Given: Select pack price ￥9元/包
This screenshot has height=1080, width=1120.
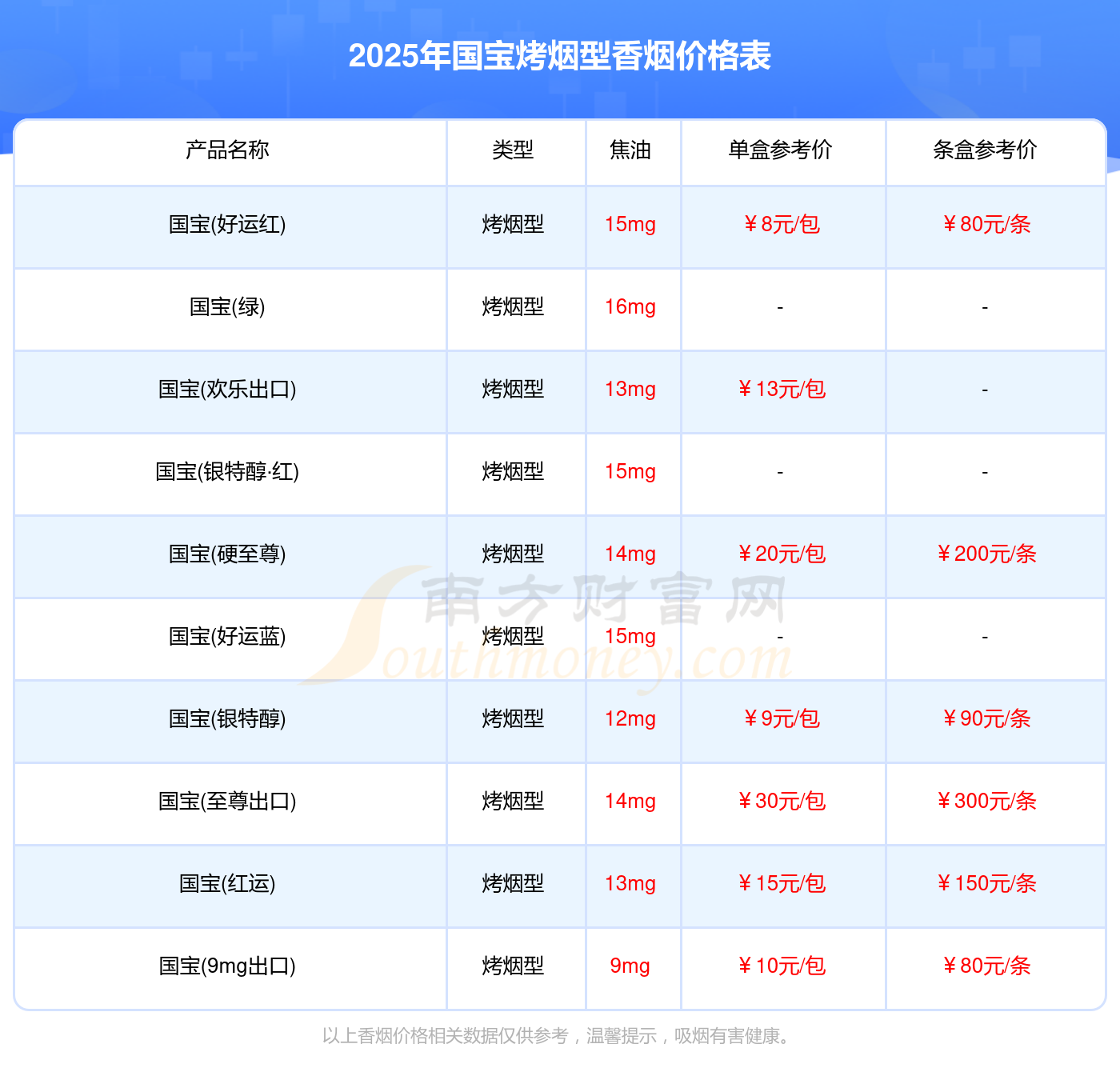Looking at the screenshot, I should (x=781, y=719).
